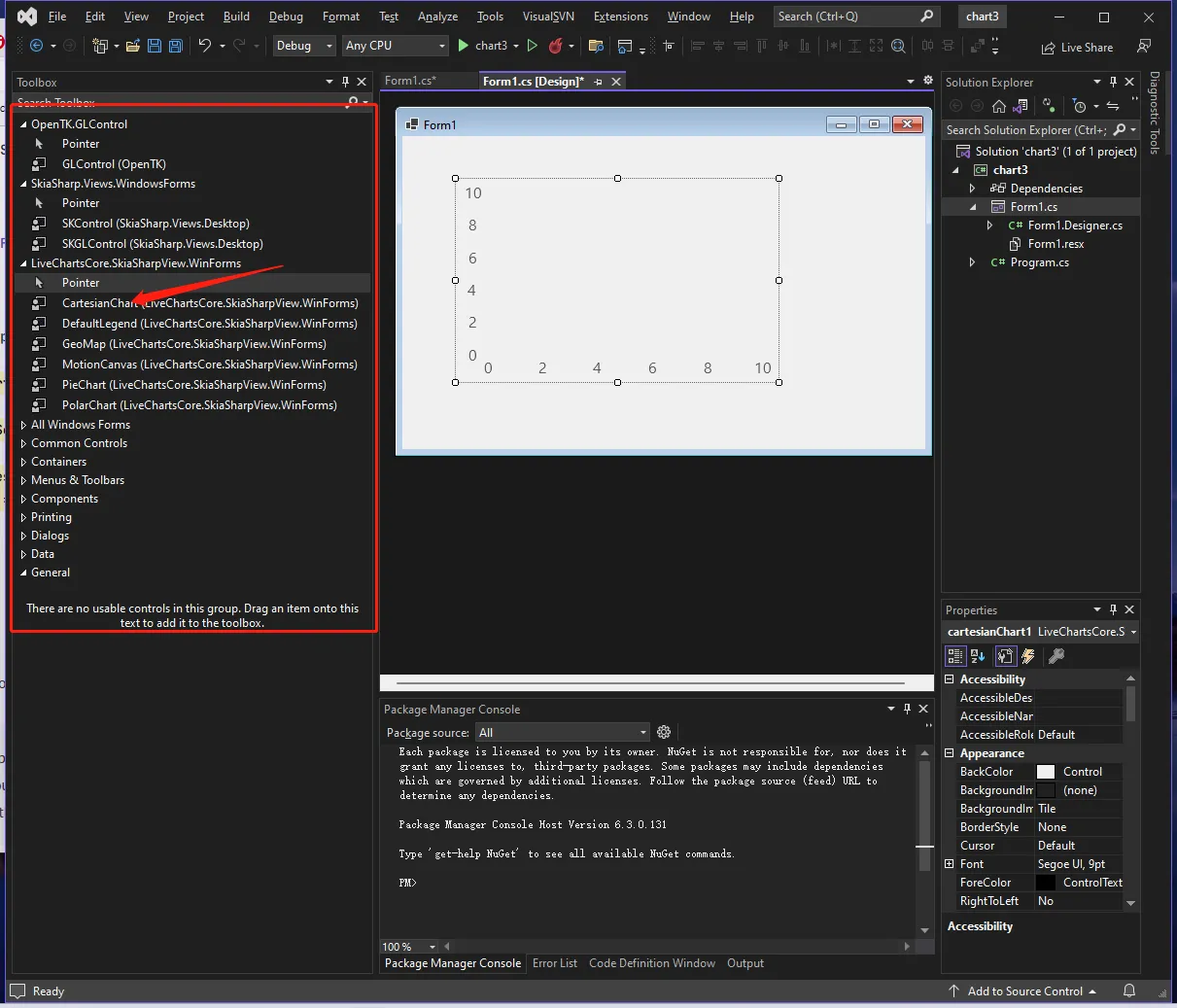Switch to the Form1.cs code tab

pyautogui.click(x=410, y=81)
